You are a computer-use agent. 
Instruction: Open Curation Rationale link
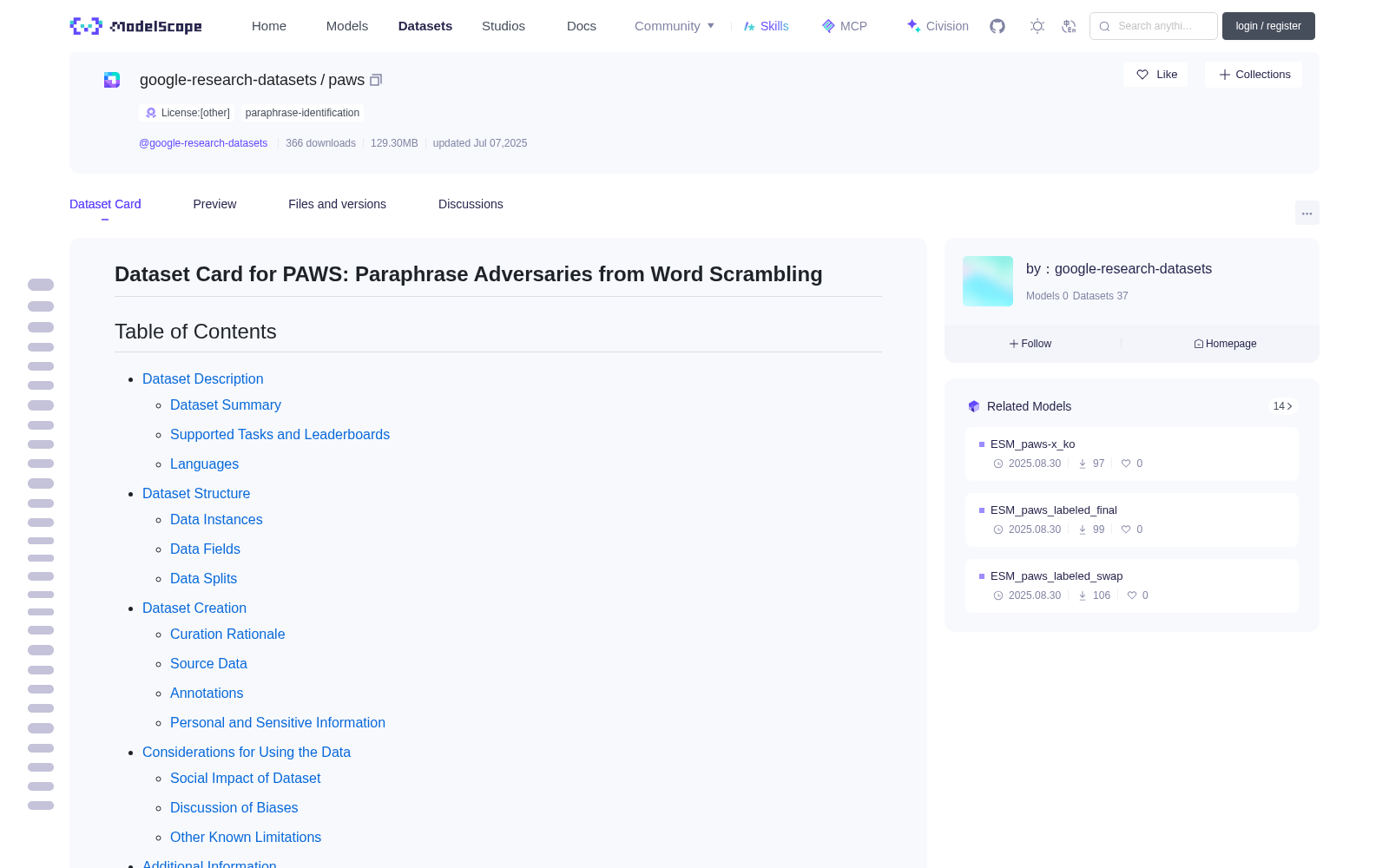tap(227, 634)
